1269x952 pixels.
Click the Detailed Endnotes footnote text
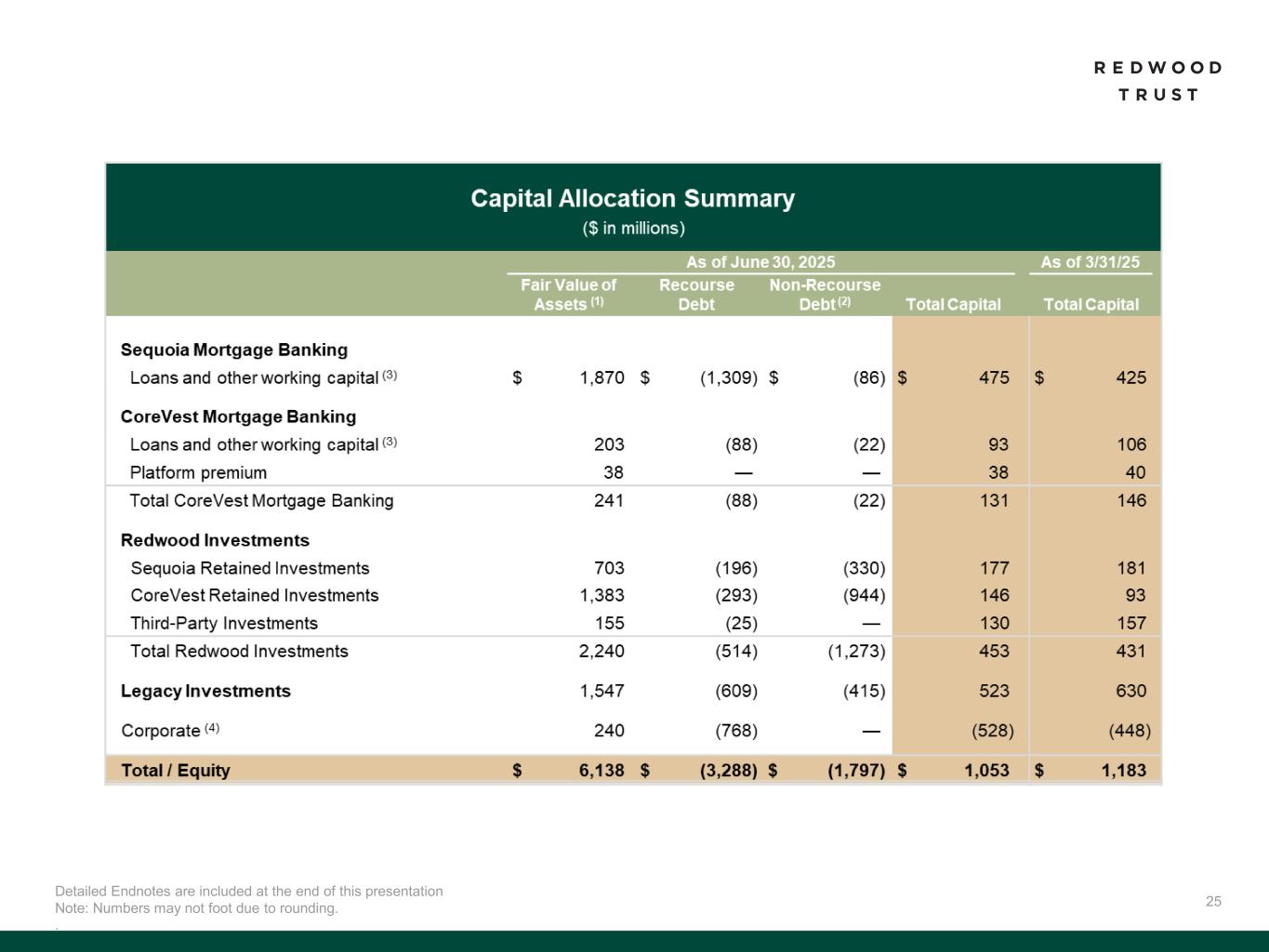[x=249, y=891]
